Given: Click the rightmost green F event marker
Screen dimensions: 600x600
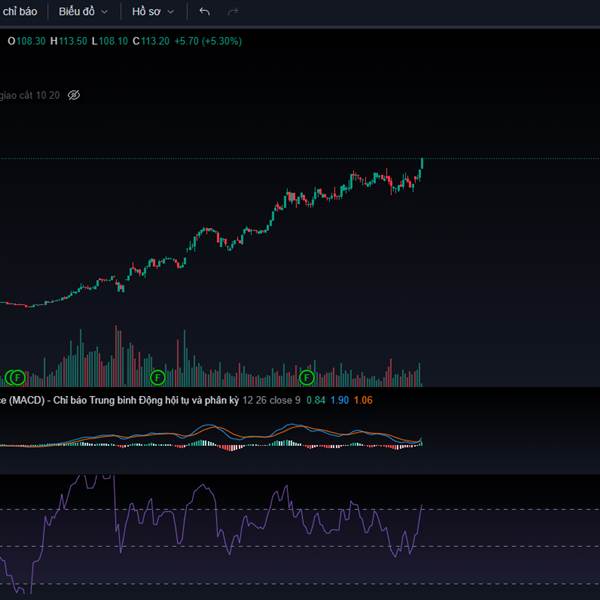Looking at the screenshot, I should 307,377.
